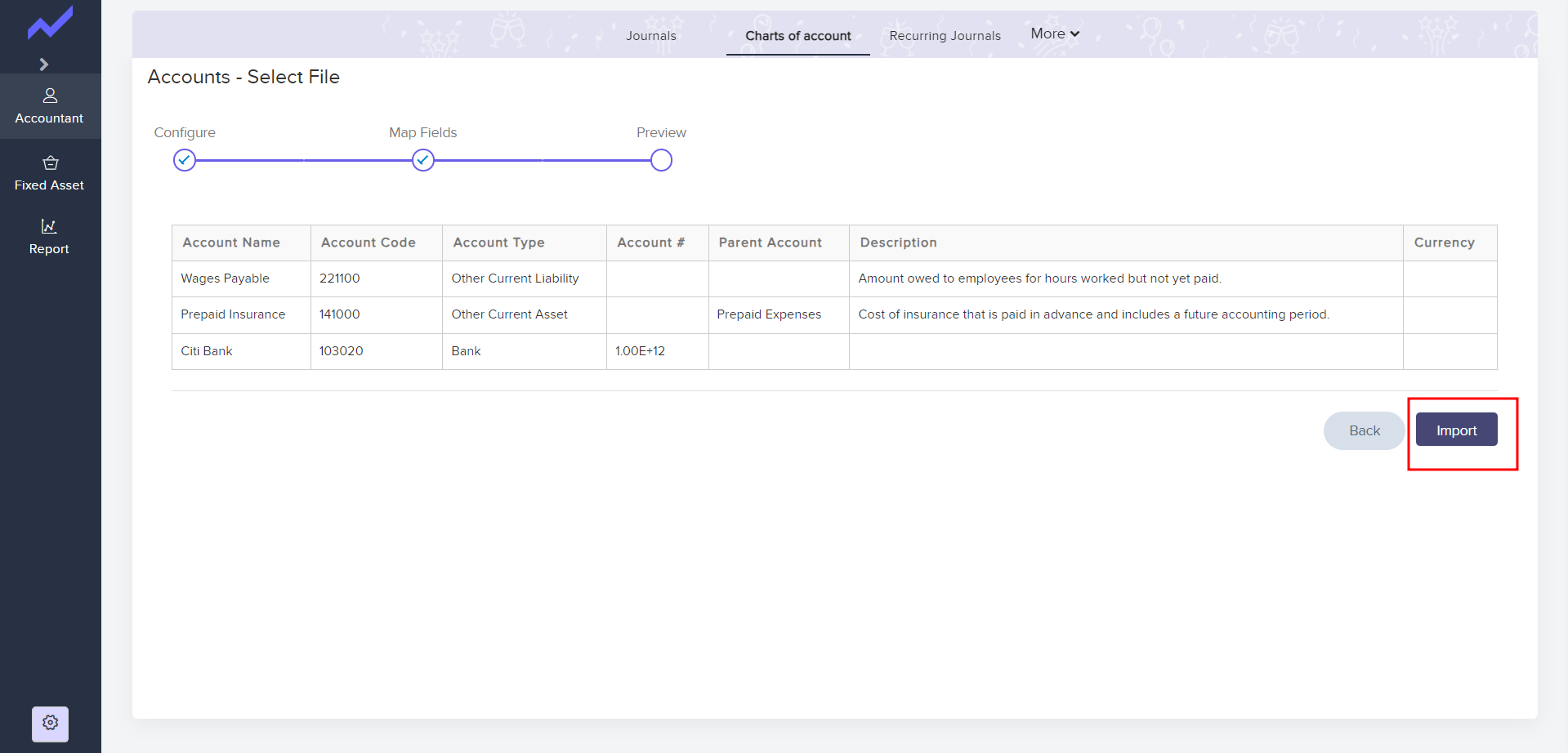Click the Other Current Asset cell
Image resolution: width=1568 pixels, height=753 pixels.
pyautogui.click(x=524, y=314)
